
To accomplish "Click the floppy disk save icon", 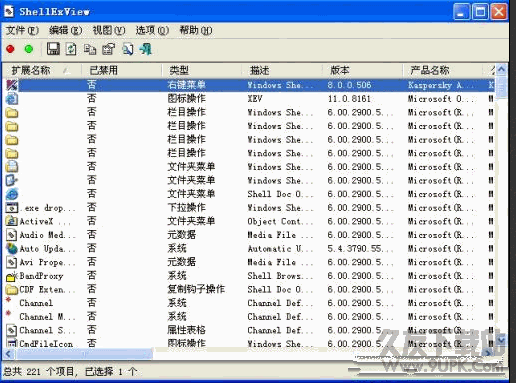I will pyautogui.click(x=53, y=49).
